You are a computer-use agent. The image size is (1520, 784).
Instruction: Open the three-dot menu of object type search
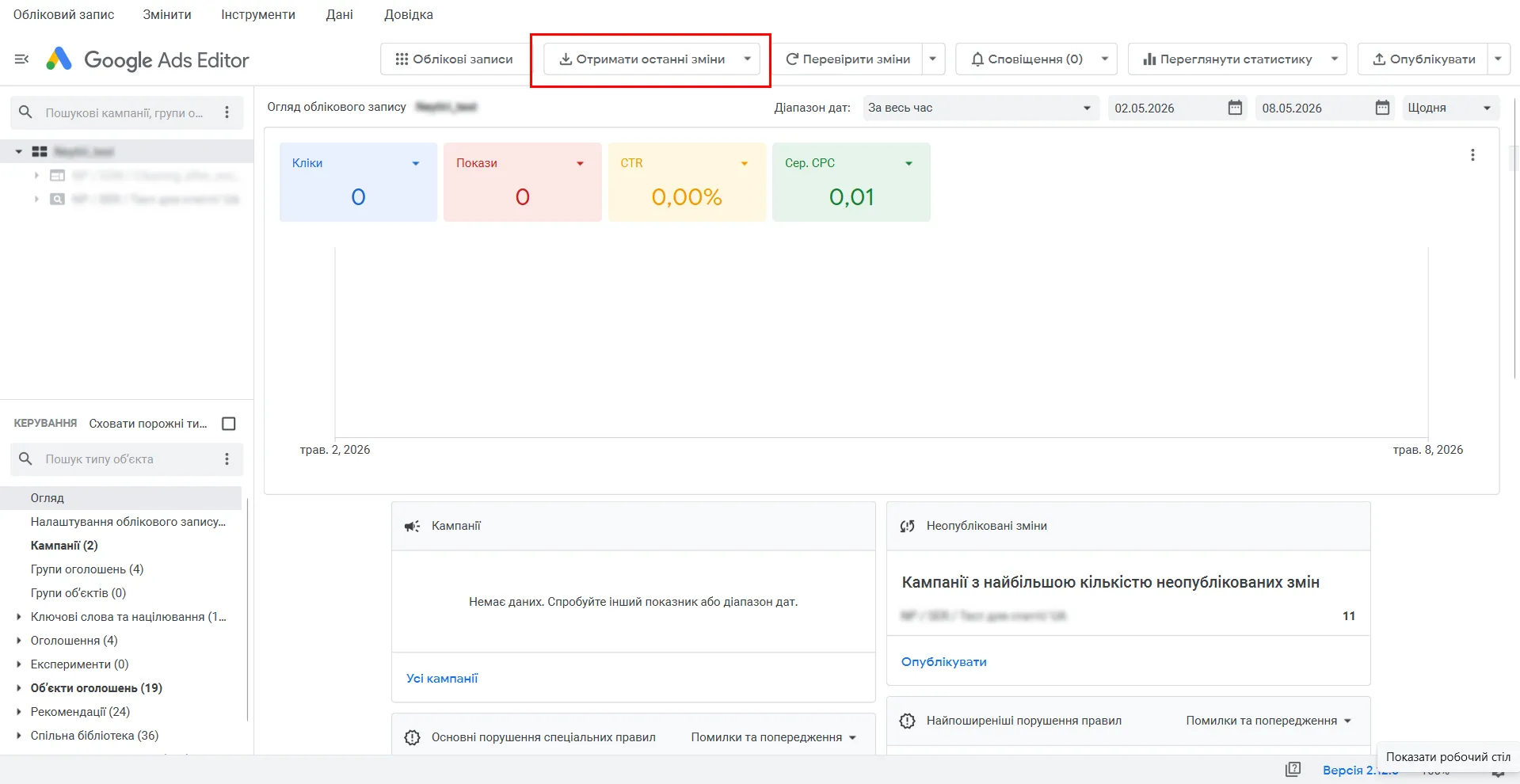pyautogui.click(x=227, y=459)
